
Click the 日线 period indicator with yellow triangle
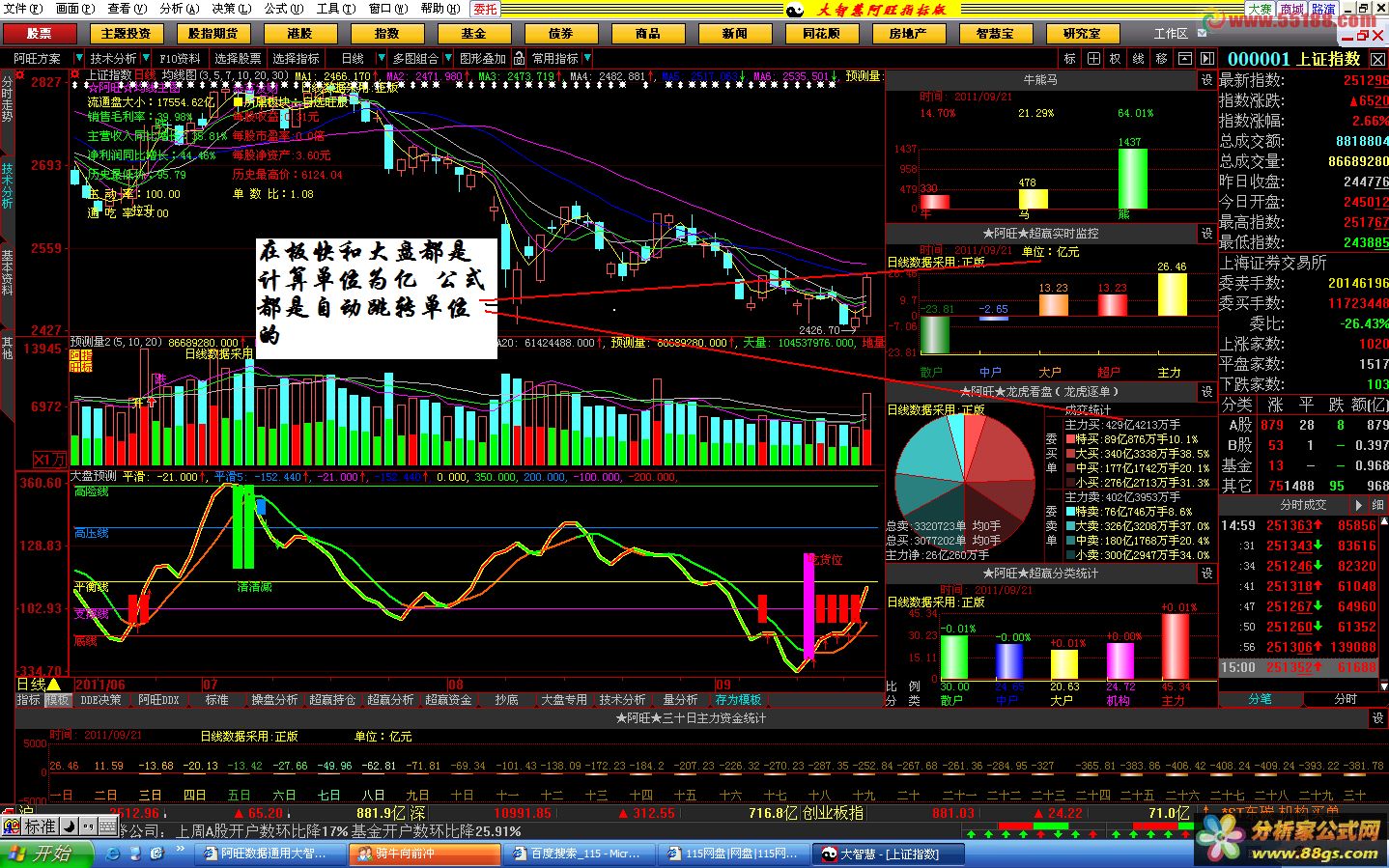coord(39,685)
